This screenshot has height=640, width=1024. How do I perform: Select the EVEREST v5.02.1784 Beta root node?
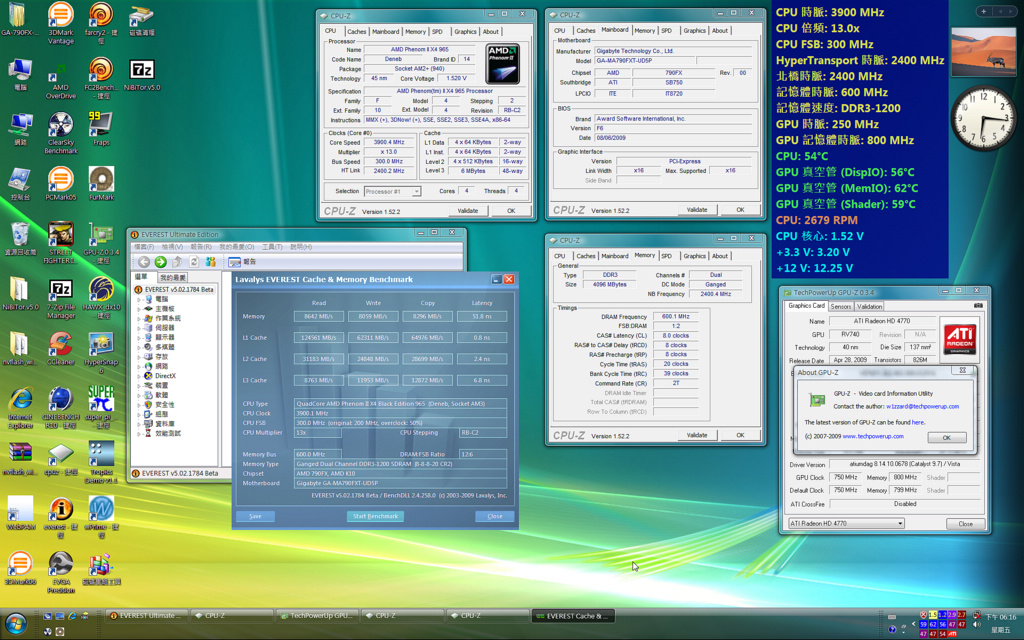tap(174, 289)
